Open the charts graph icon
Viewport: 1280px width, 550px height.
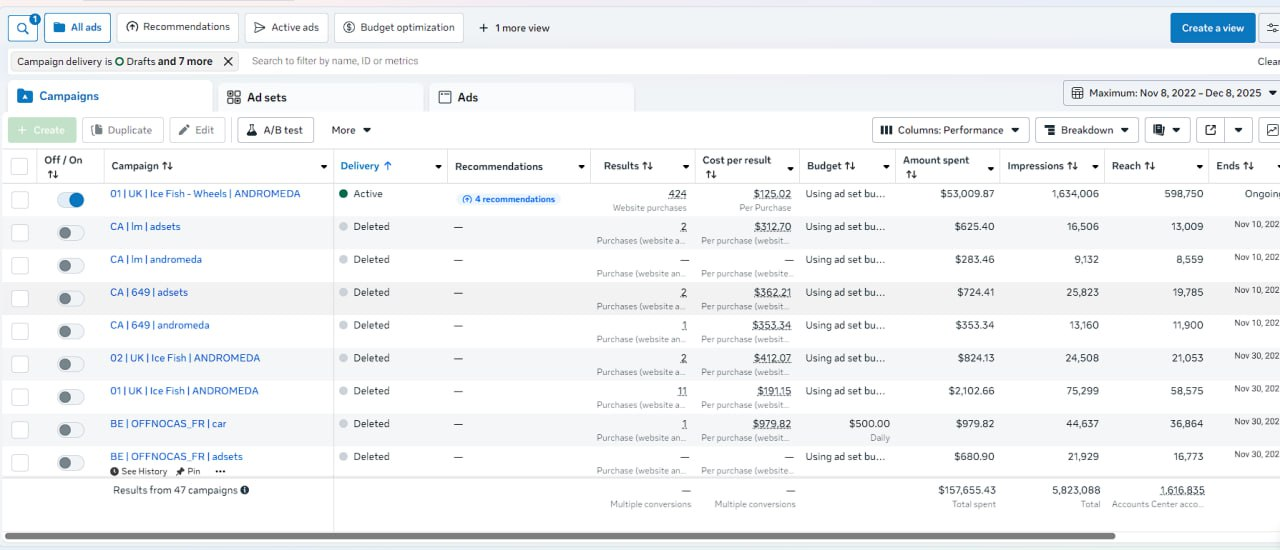coord(1271,130)
